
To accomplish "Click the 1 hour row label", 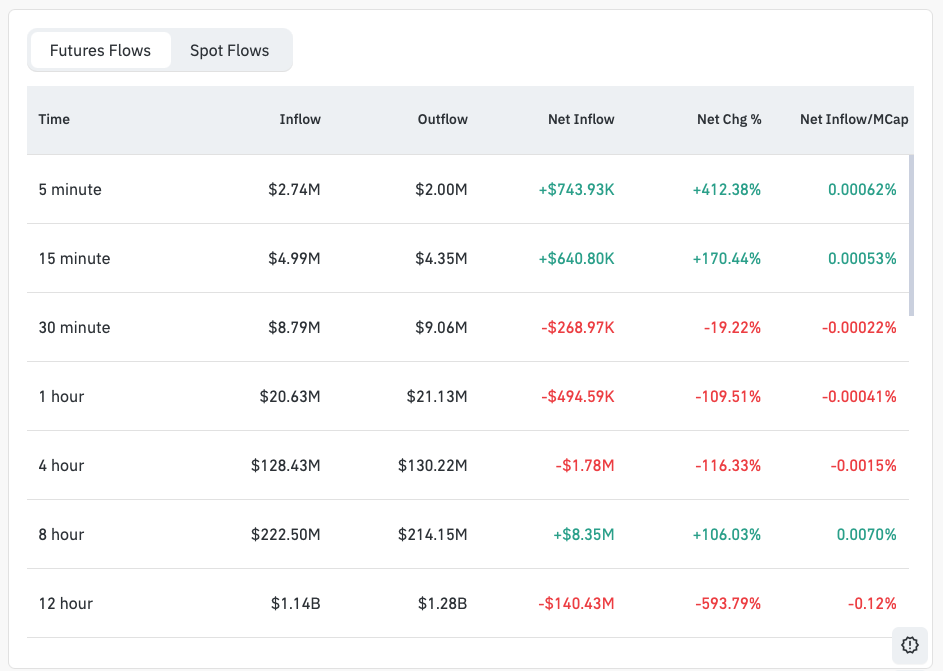I will pos(61,396).
